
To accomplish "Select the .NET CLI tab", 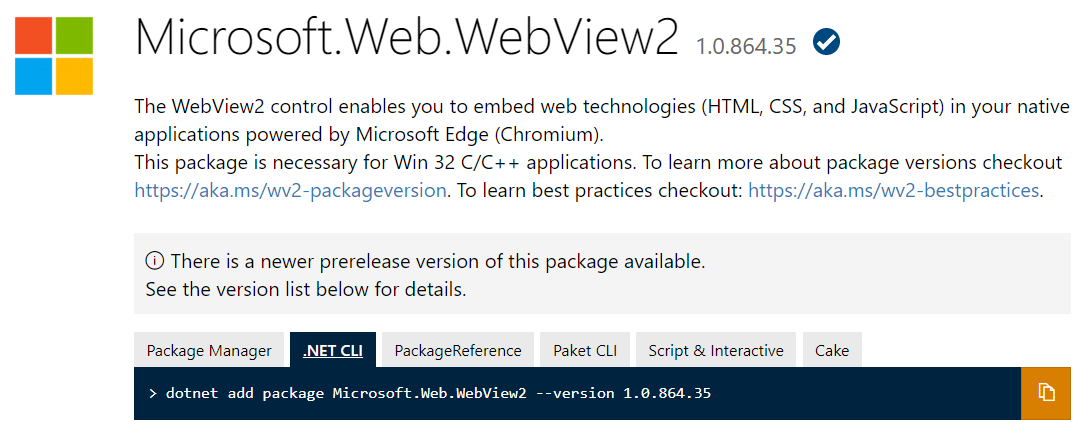I will [333, 351].
